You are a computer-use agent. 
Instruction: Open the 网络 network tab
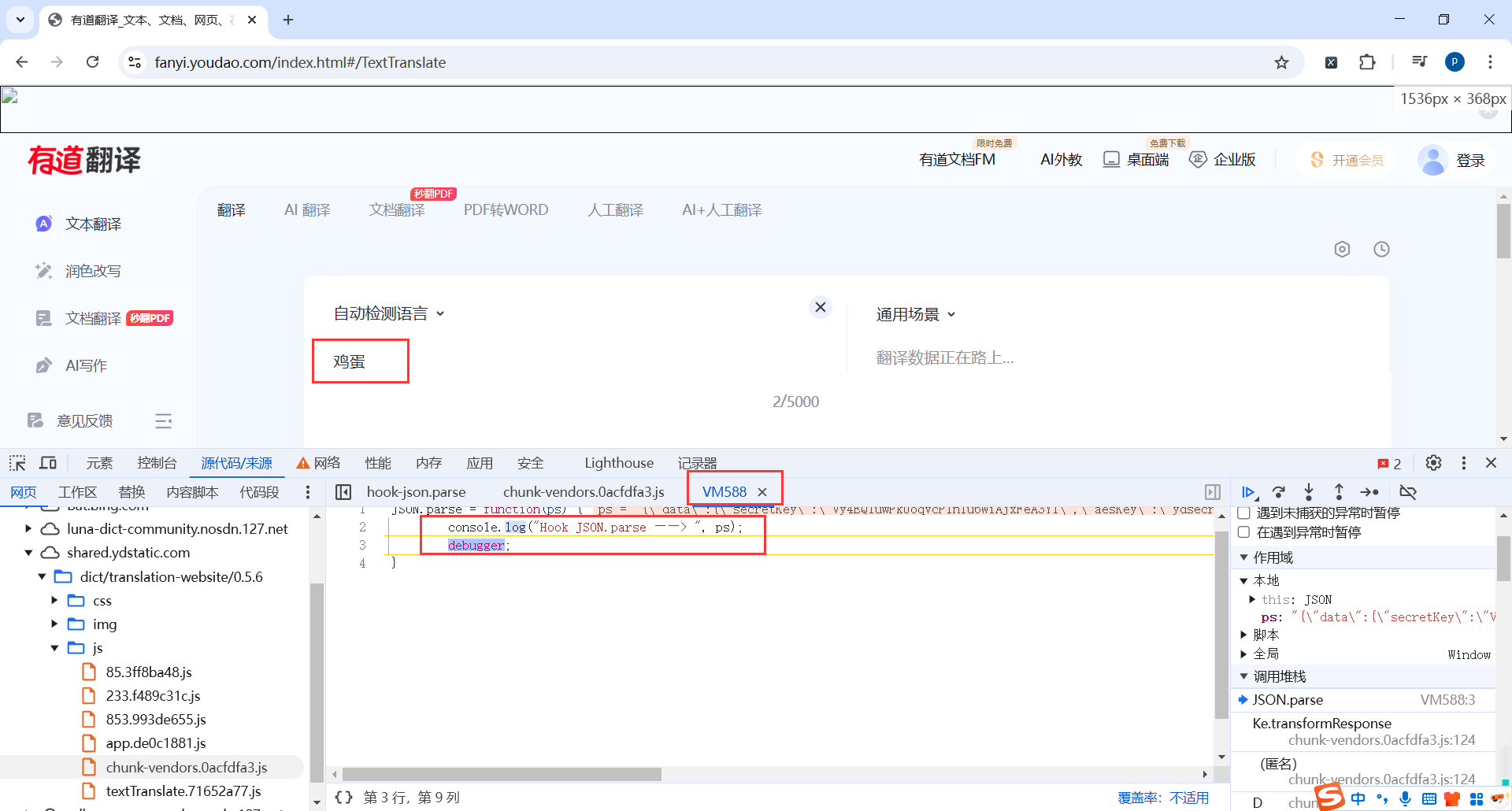click(319, 463)
